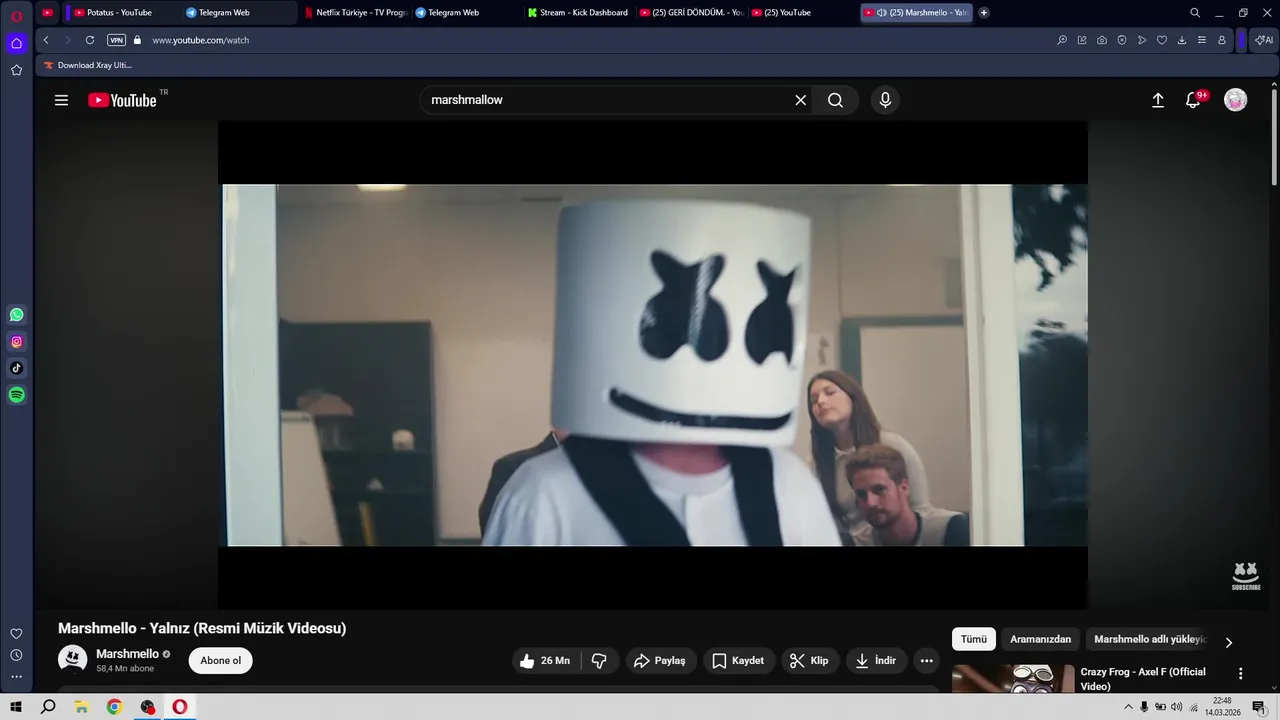Start voice search with the microphone
The height and width of the screenshot is (720, 1280).
click(884, 100)
